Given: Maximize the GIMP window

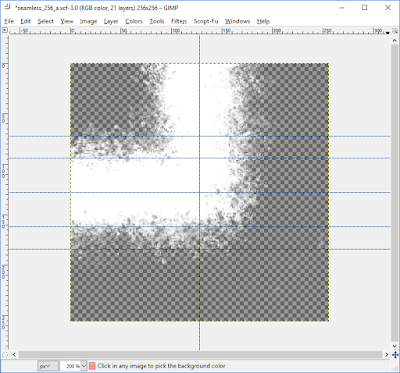Looking at the screenshot, I should (365, 7).
